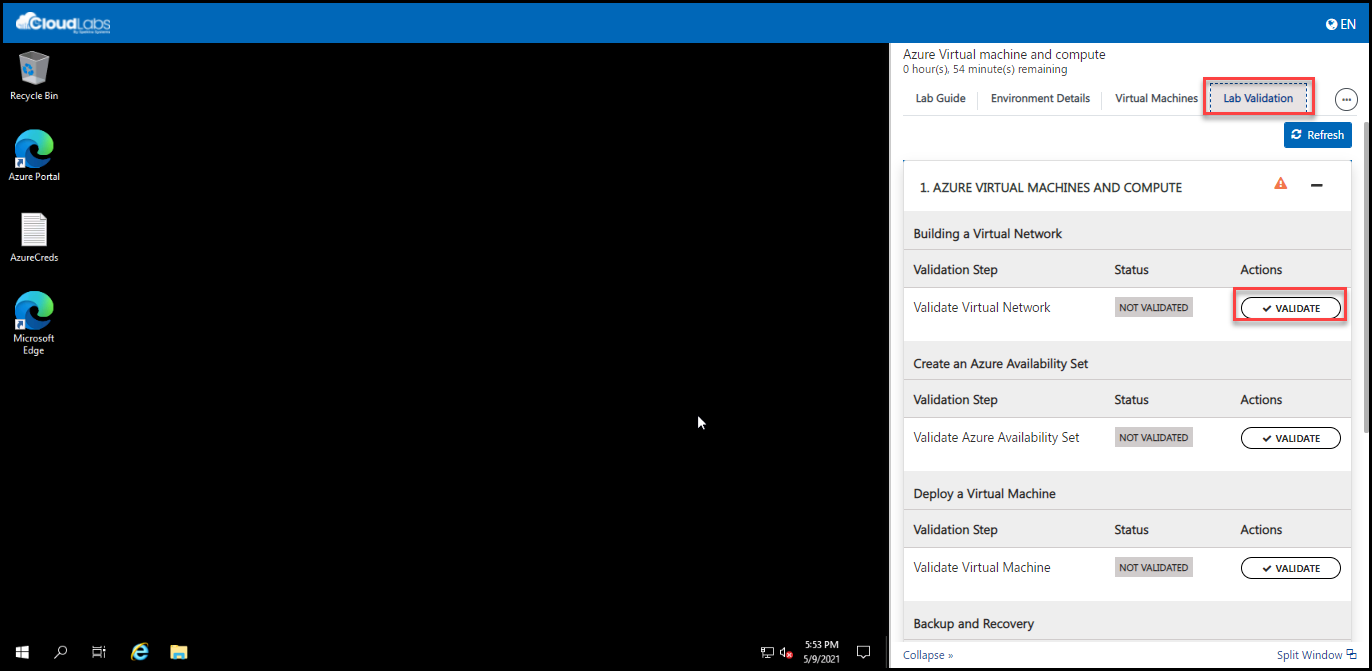Screen dimensions: 1372x671
Task: Validate the Virtual Machine step
Action: click(x=1290, y=568)
